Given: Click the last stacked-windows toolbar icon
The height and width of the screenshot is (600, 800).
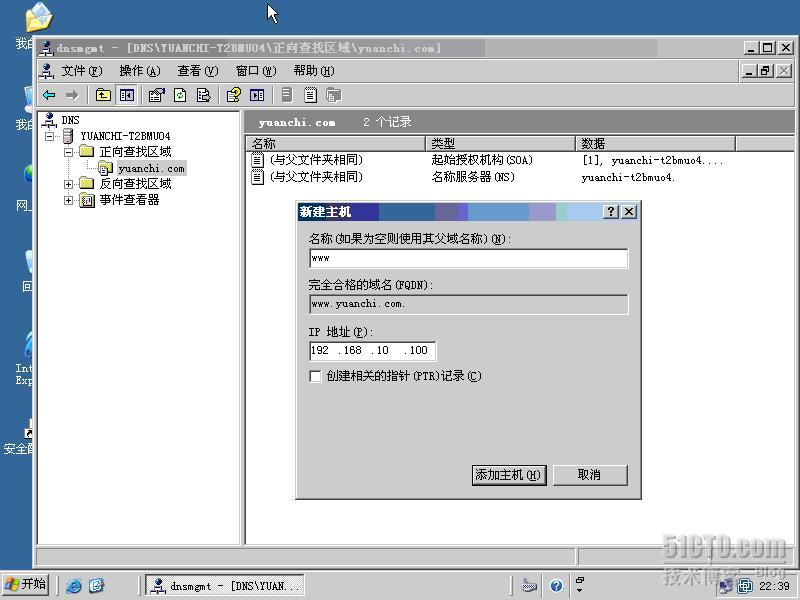Looking at the screenshot, I should (x=334, y=95).
